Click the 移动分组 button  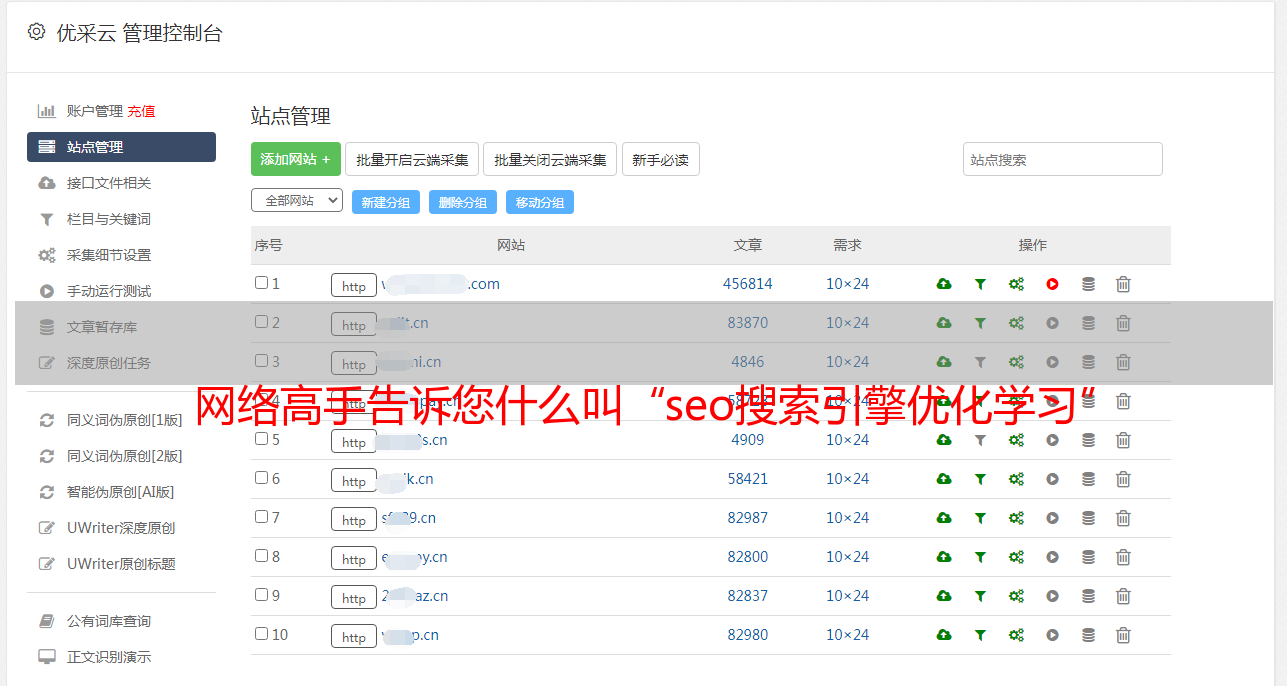point(540,202)
